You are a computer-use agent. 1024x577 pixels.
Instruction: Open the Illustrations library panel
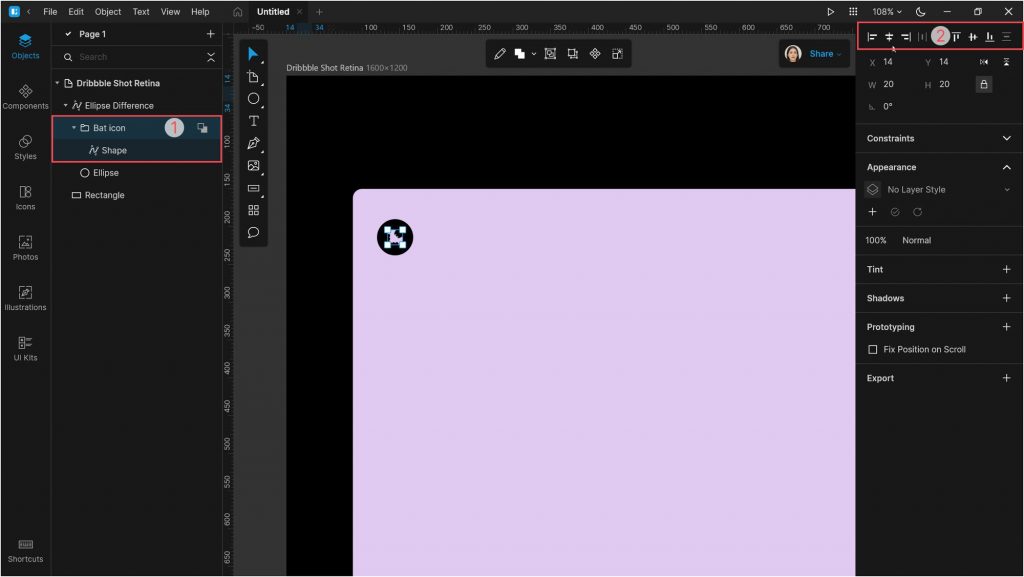click(x=25, y=298)
